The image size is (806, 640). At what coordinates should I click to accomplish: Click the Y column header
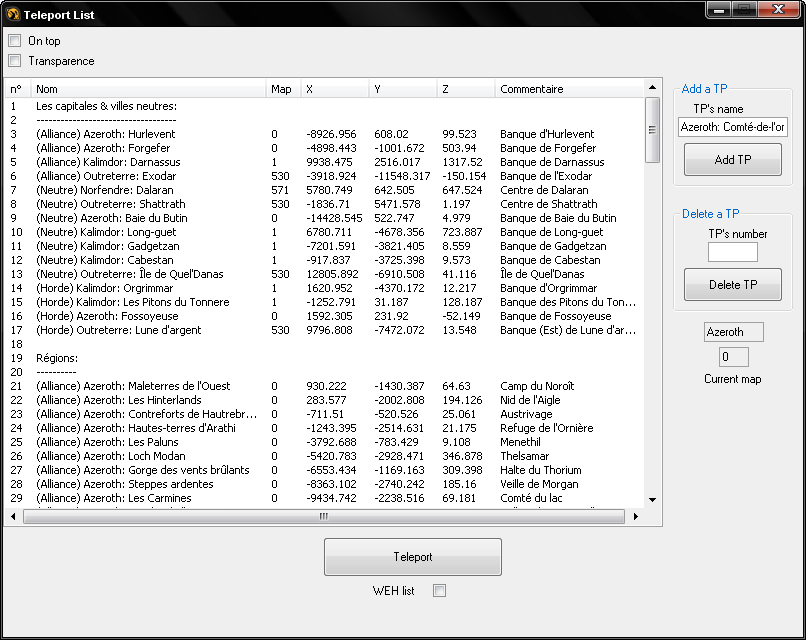point(403,89)
